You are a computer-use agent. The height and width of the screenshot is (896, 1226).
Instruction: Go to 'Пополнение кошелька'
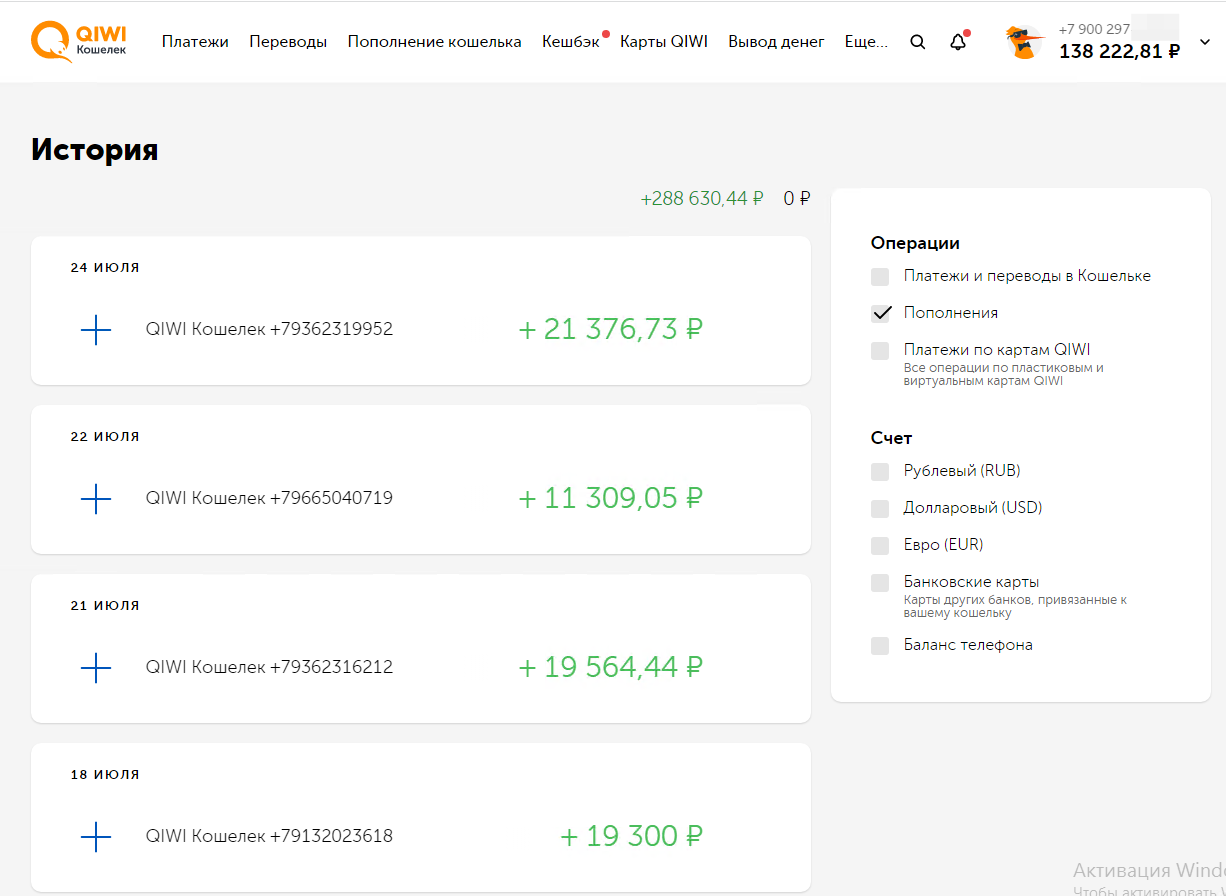[435, 42]
